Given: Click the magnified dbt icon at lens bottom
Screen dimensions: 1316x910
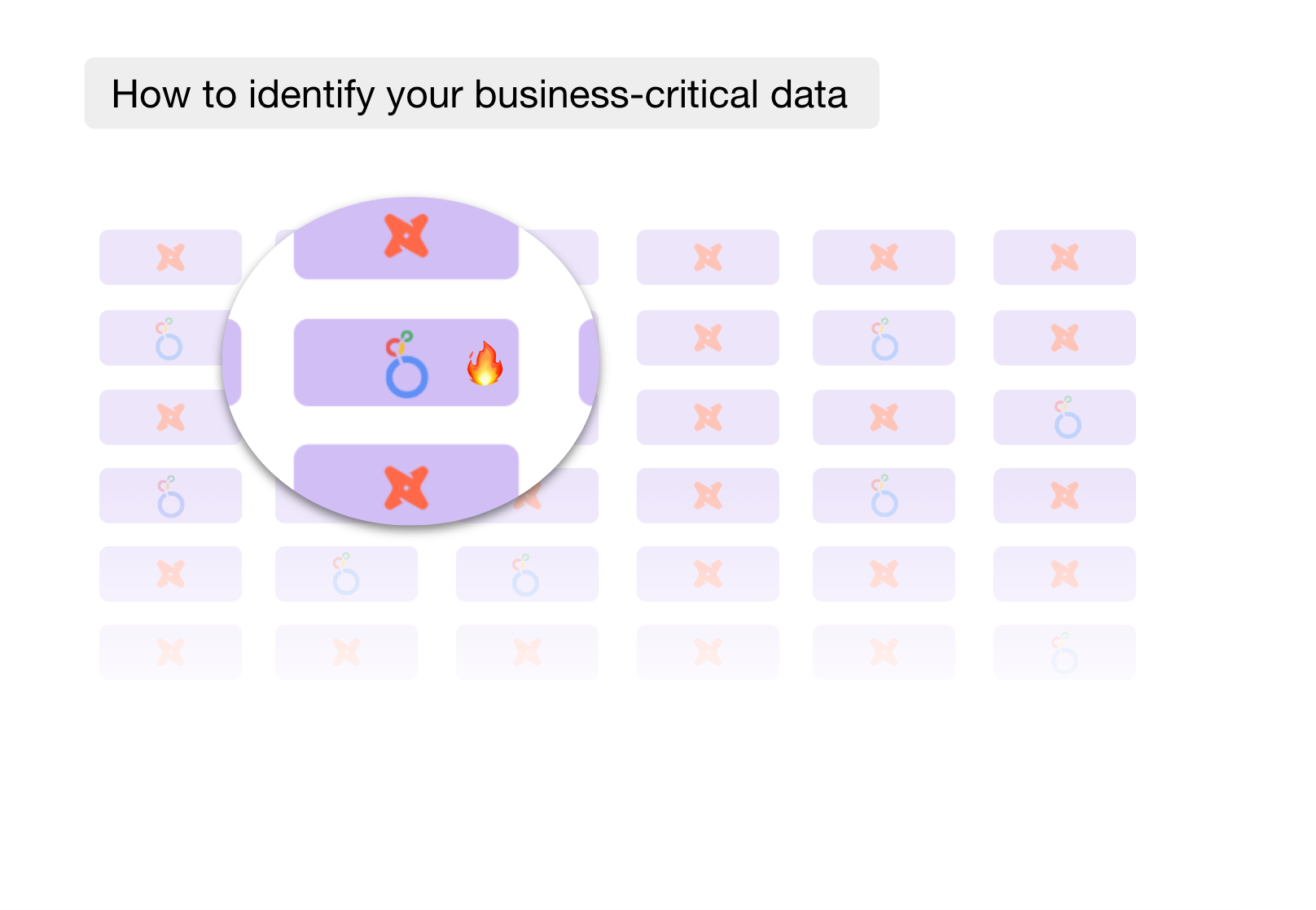Looking at the screenshot, I should click(x=406, y=488).
